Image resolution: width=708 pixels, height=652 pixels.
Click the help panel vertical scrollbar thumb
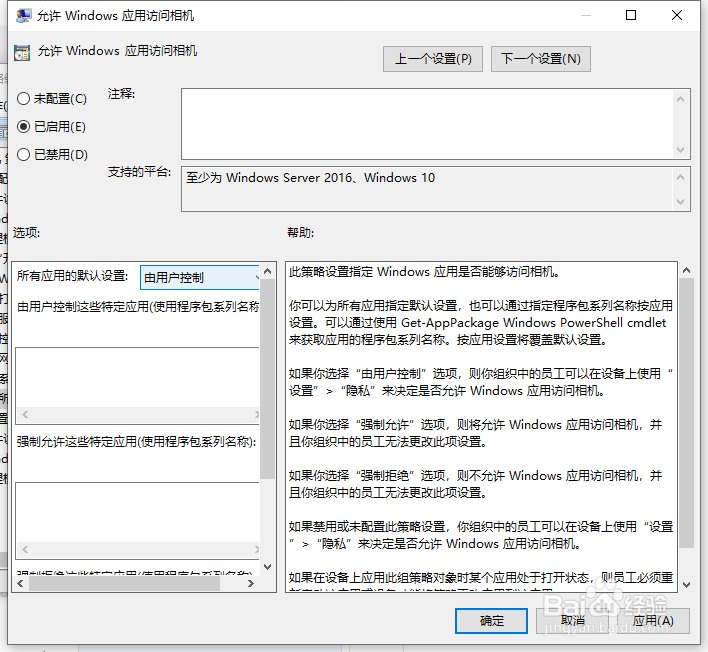(686, 413)
